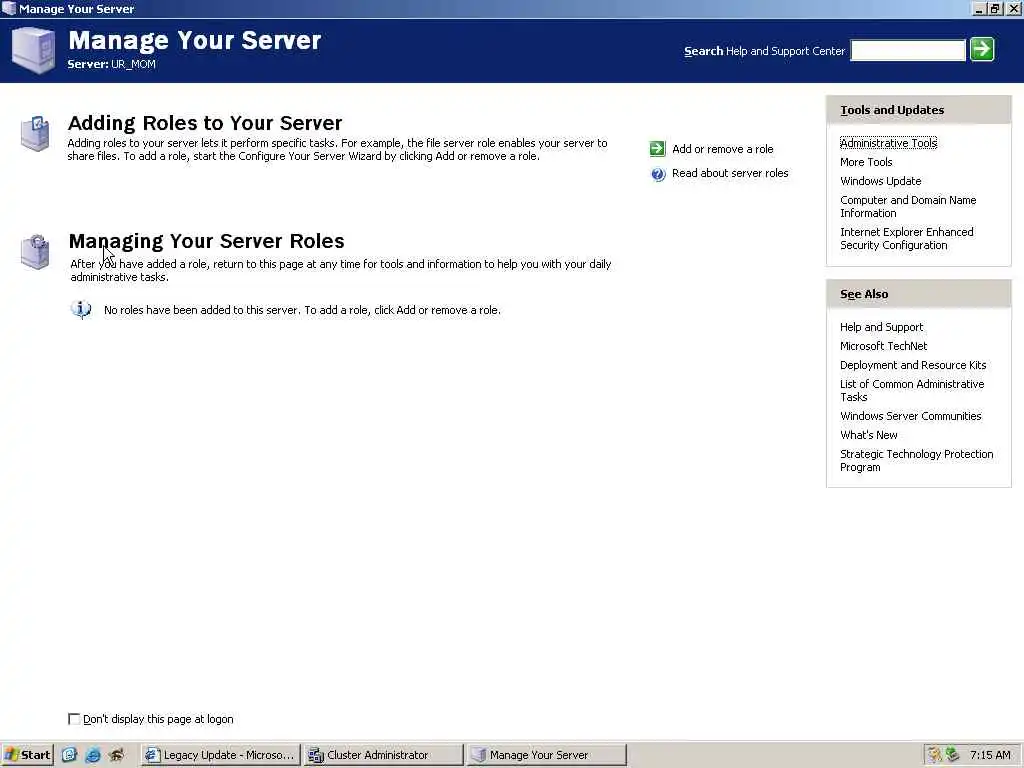Click the Managing Your Server Roles icon
Viewport: 1024px width, 768px height.
(35, 251)
